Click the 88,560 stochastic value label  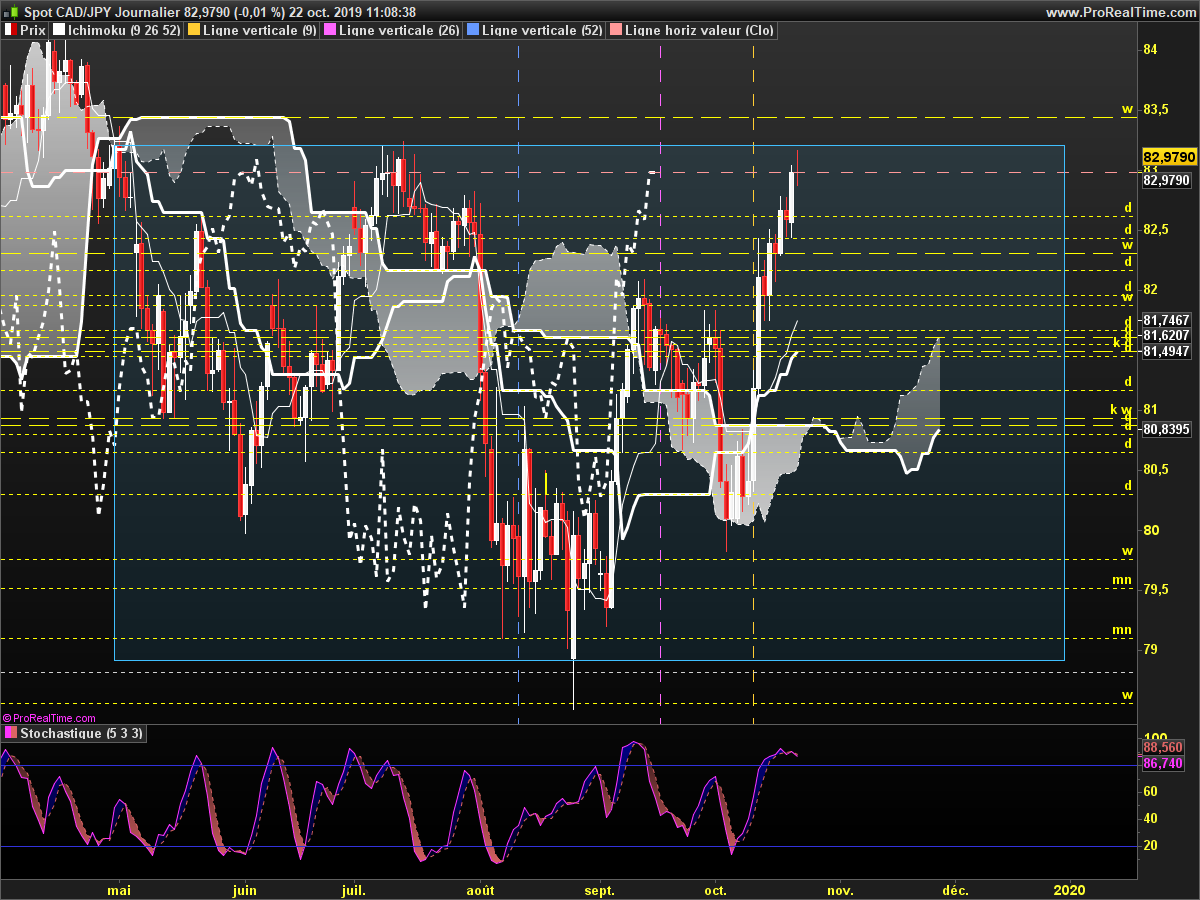tap(1163, 747)
